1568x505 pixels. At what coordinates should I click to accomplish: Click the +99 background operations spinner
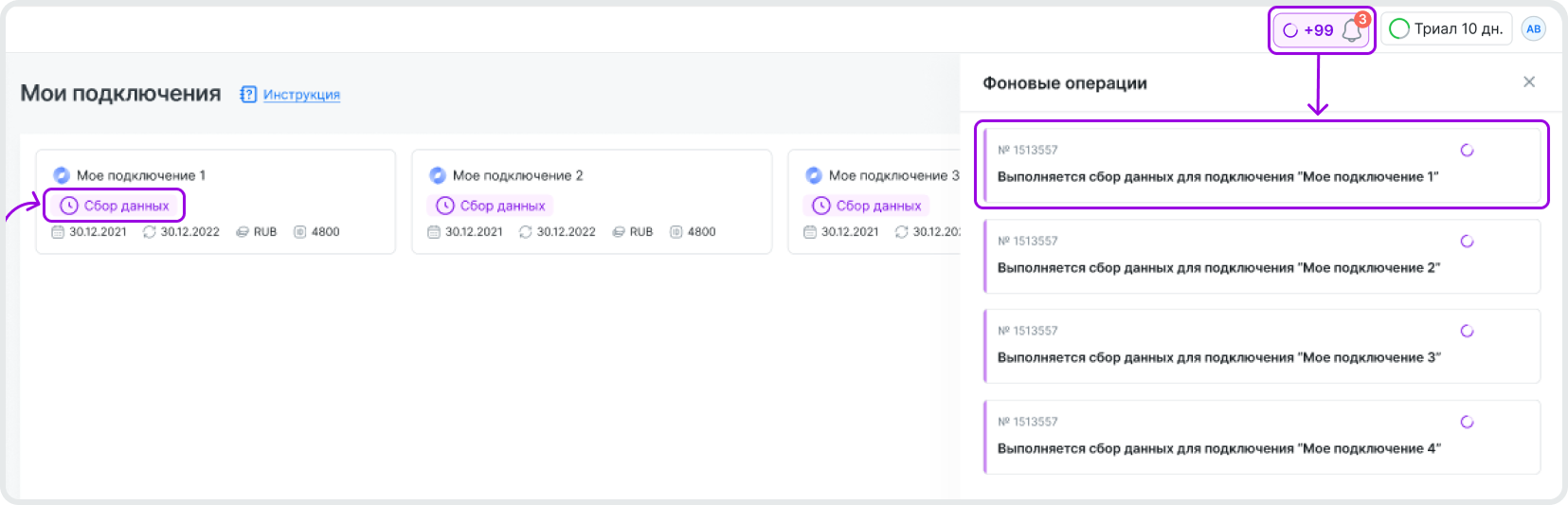(1307, 30)
